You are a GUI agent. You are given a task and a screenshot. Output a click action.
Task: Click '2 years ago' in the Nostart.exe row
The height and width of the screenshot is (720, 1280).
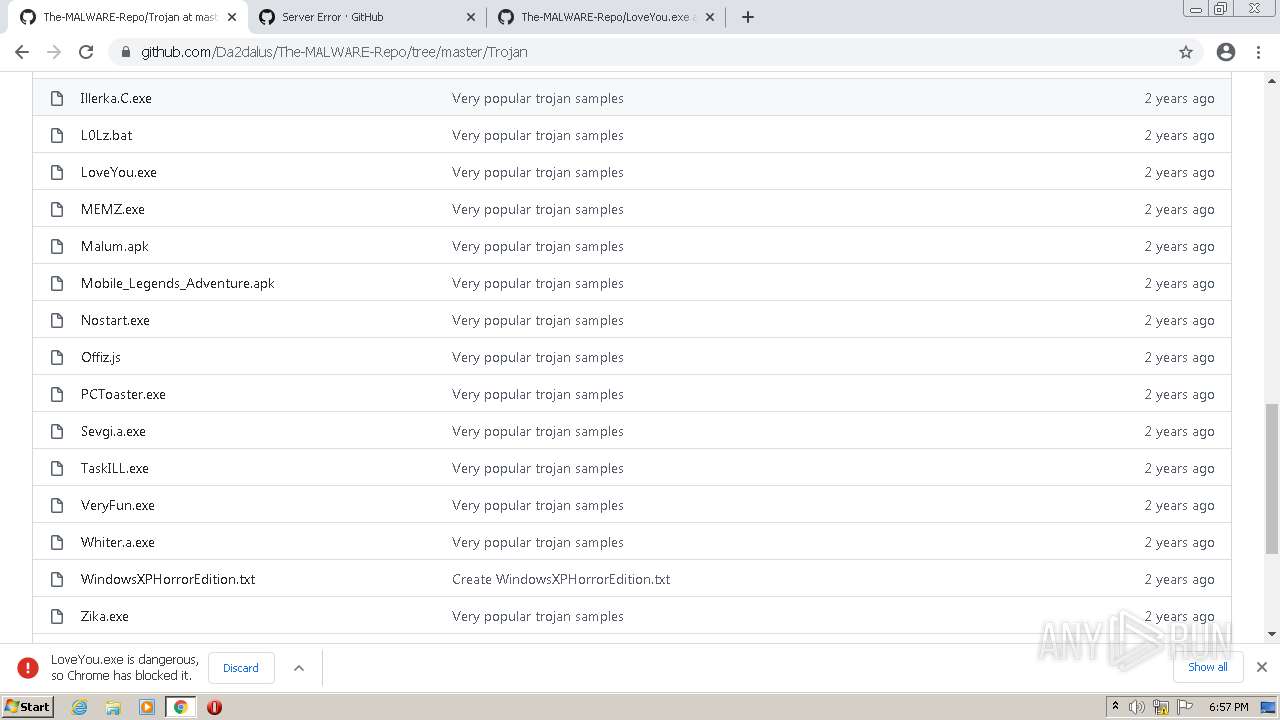coord(1180,320)
